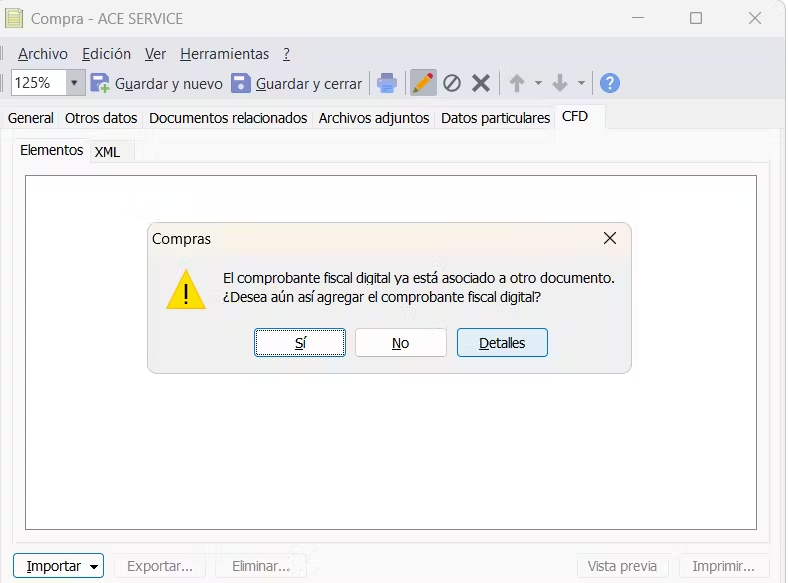788x583 pixels.
Task: Close the Compras warning dialog
Action: click(610, 239)
